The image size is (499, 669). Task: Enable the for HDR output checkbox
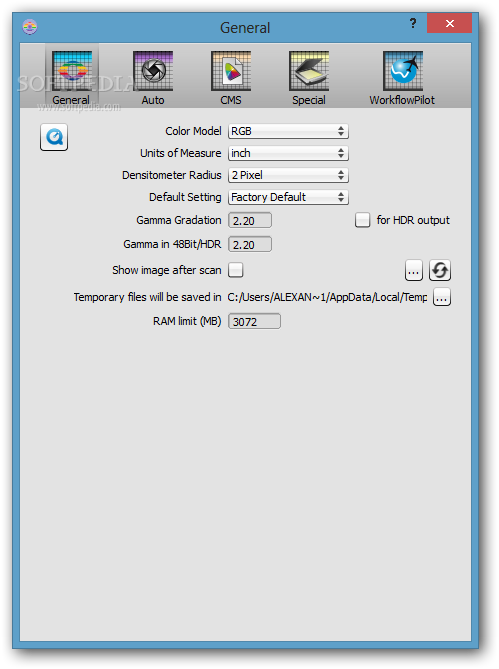pyautogui.click(x=363, y=220)
